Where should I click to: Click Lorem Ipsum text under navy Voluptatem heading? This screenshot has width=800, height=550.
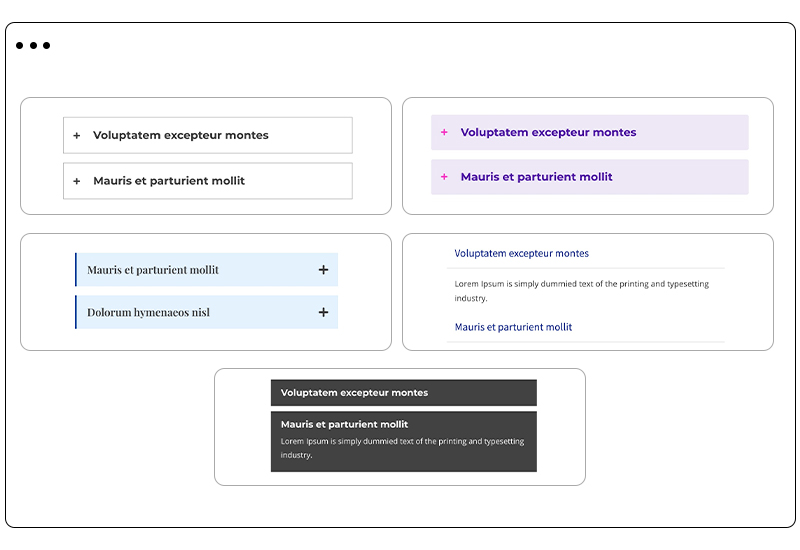pyautogui.click(x=581, y=290)
